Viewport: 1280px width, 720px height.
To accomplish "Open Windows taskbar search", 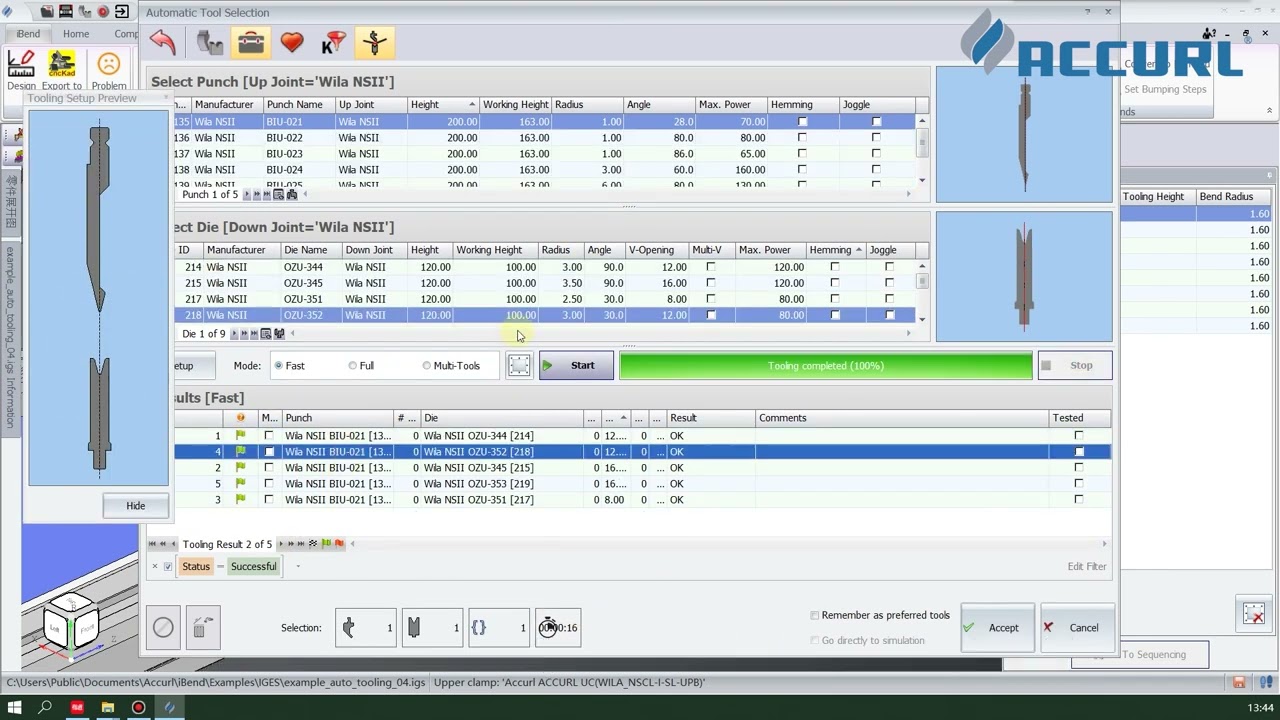I will [45, 707].
